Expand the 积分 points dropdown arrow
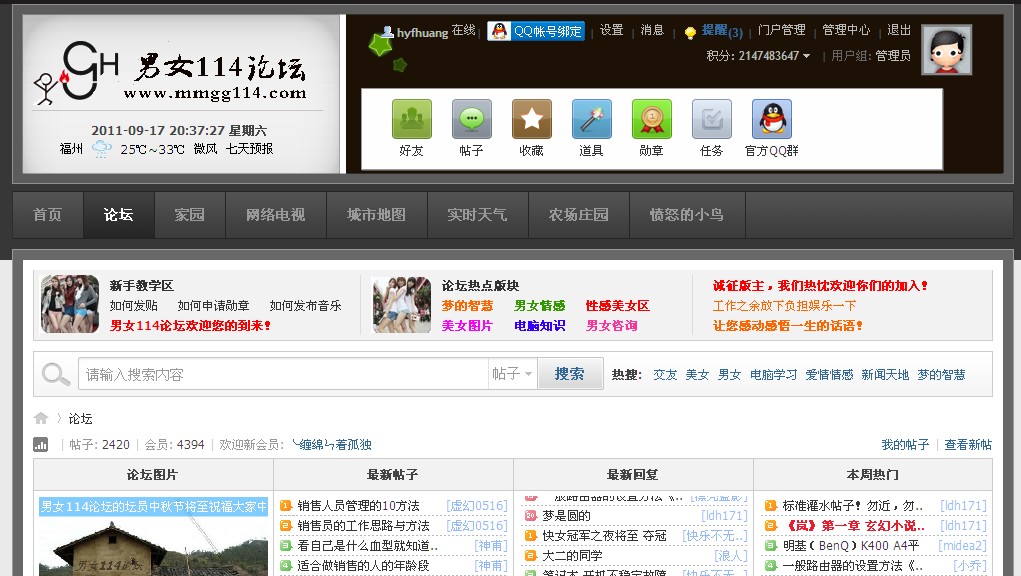 [807, 56]
